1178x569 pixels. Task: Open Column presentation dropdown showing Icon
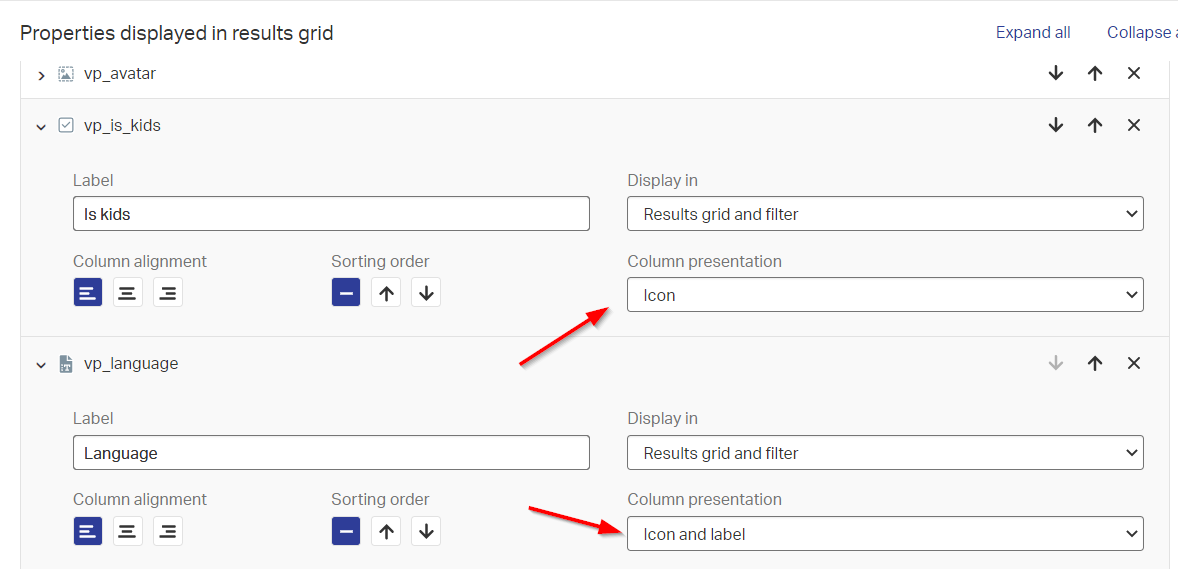(885, 295)
